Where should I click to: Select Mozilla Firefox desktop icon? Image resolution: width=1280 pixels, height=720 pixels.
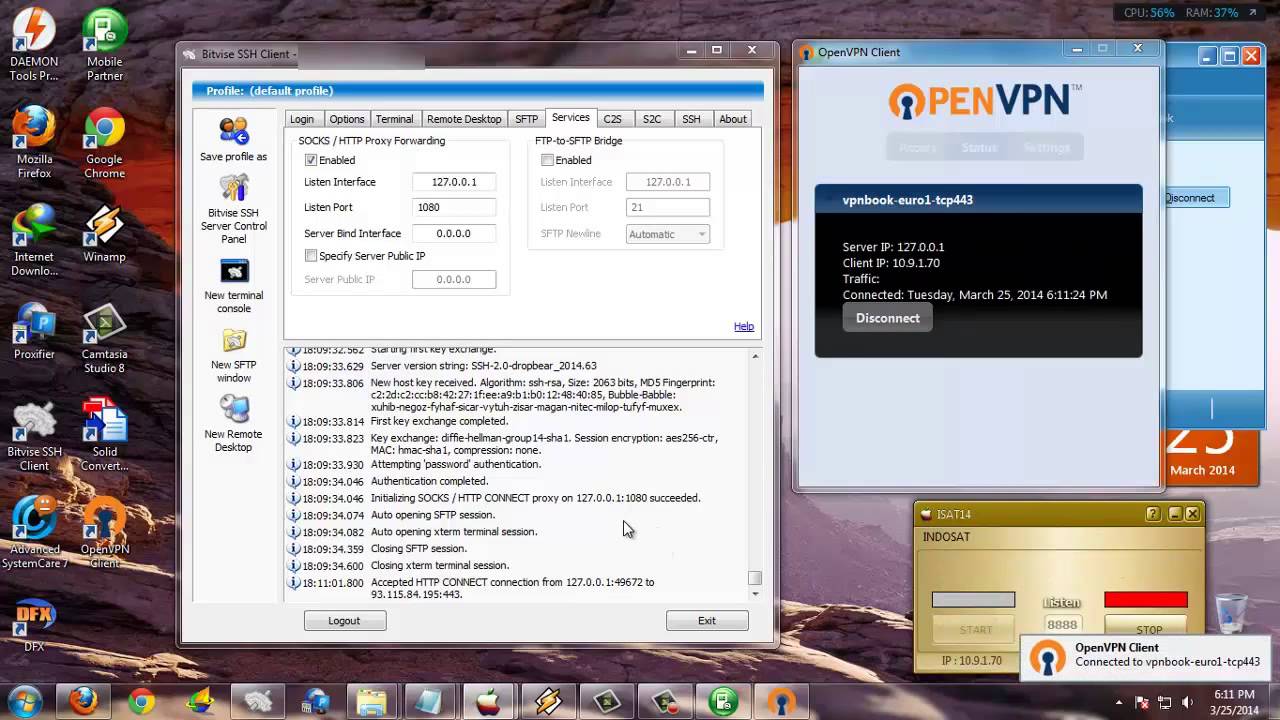[x=34, y=143]
